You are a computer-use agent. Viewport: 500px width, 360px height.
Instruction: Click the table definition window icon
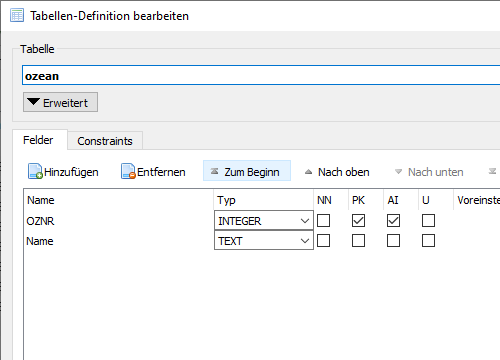click(x=17, y=15)
